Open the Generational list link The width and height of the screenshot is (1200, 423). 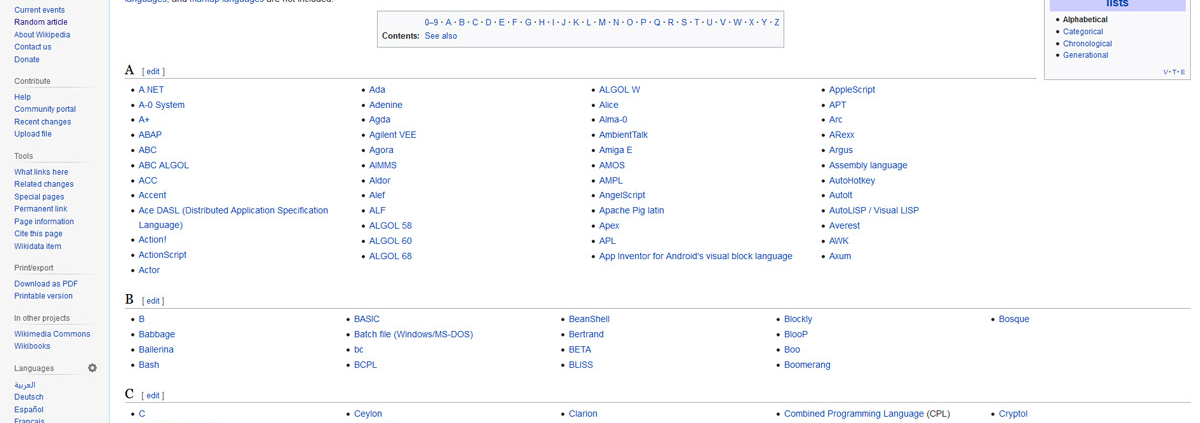(1085, 55)
